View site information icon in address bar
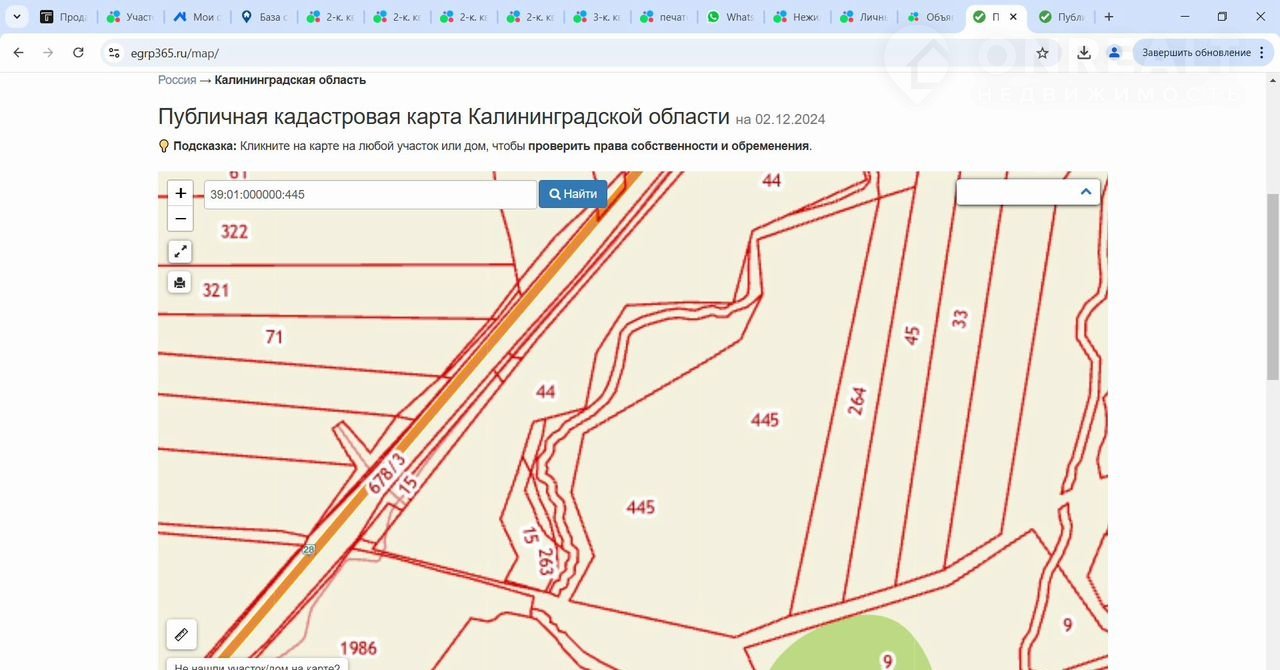Screen dimensions: 1280x670 coord(113,53)
